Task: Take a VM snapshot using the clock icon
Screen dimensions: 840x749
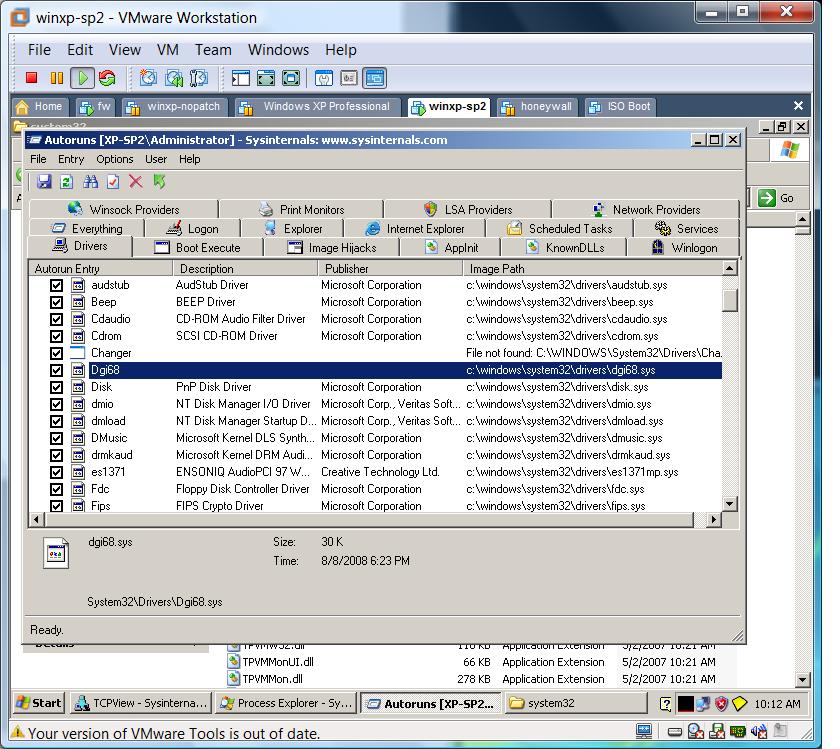Action: [148, 78]
